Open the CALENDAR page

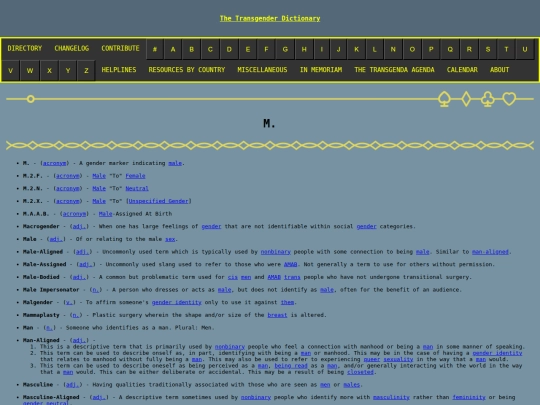[x=462, y=70]
